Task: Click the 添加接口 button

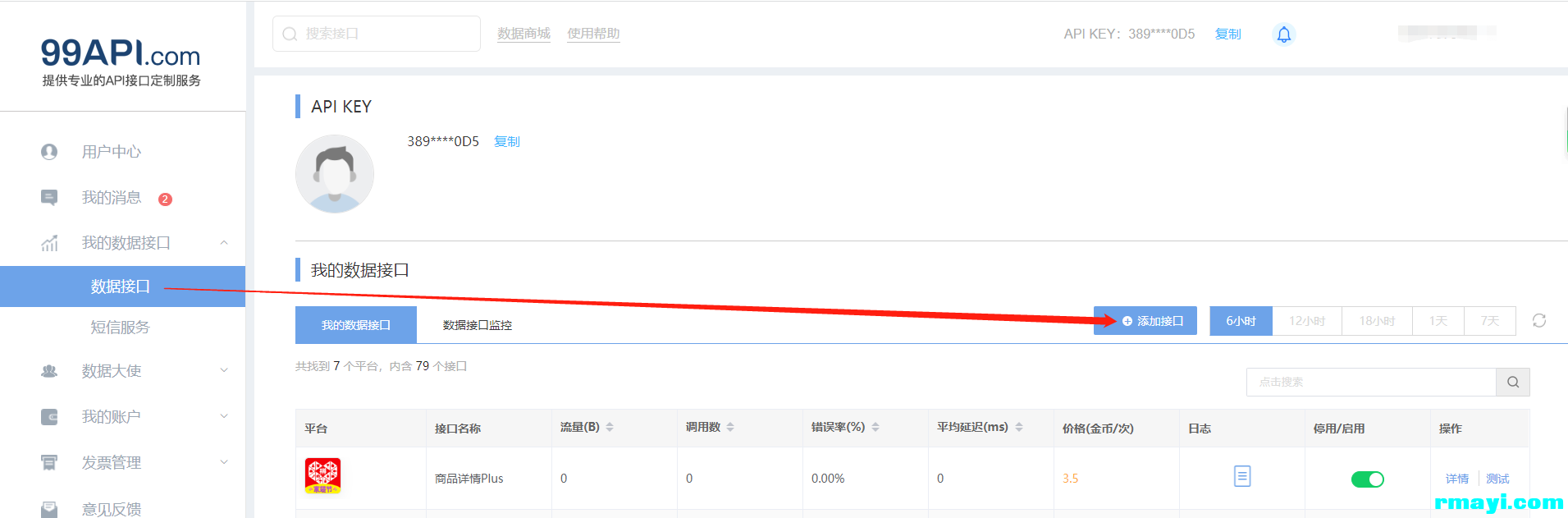Action: [x=1145, y=321]
